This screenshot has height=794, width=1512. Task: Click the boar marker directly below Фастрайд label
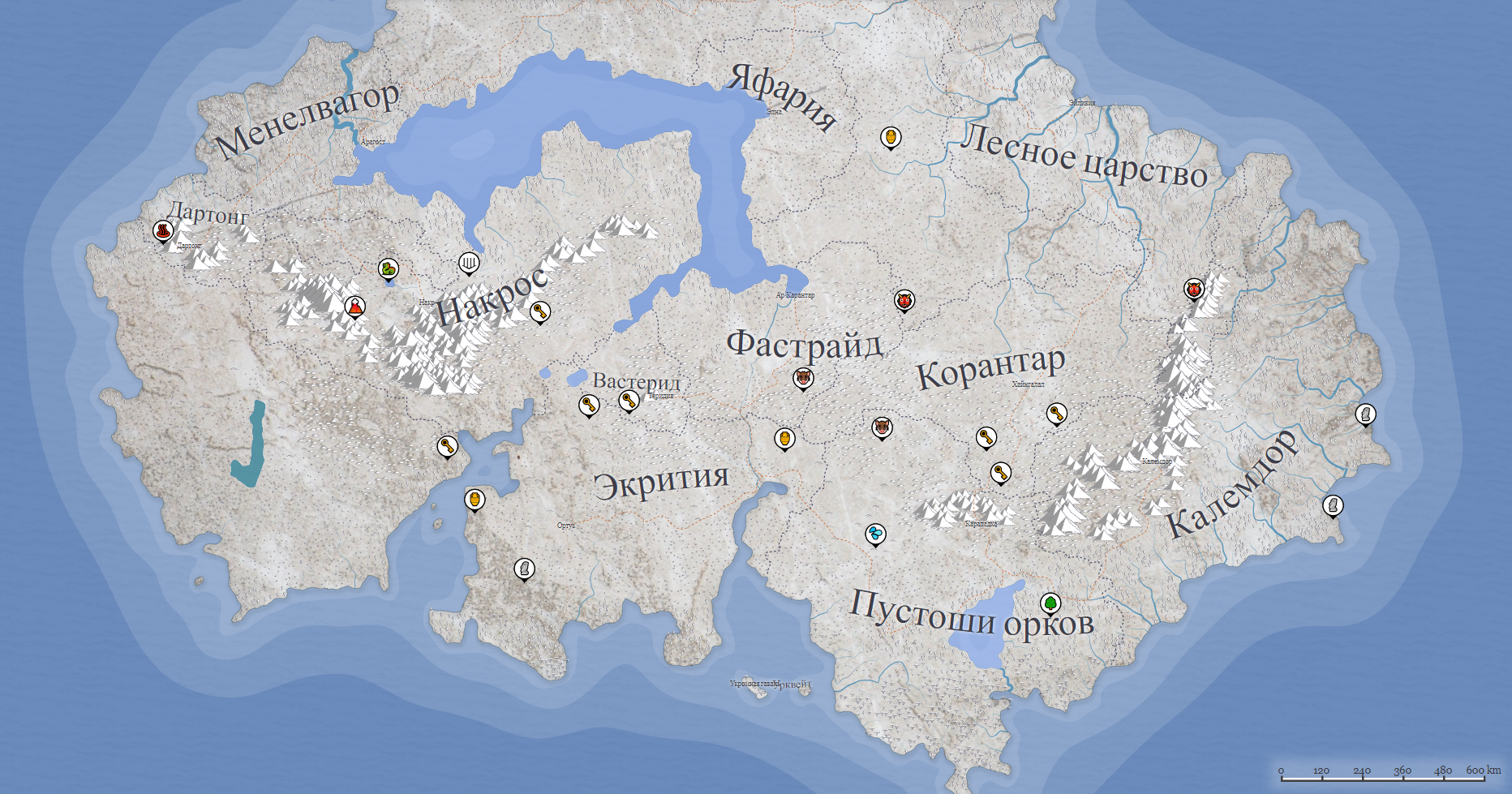(x=803, y=378)
